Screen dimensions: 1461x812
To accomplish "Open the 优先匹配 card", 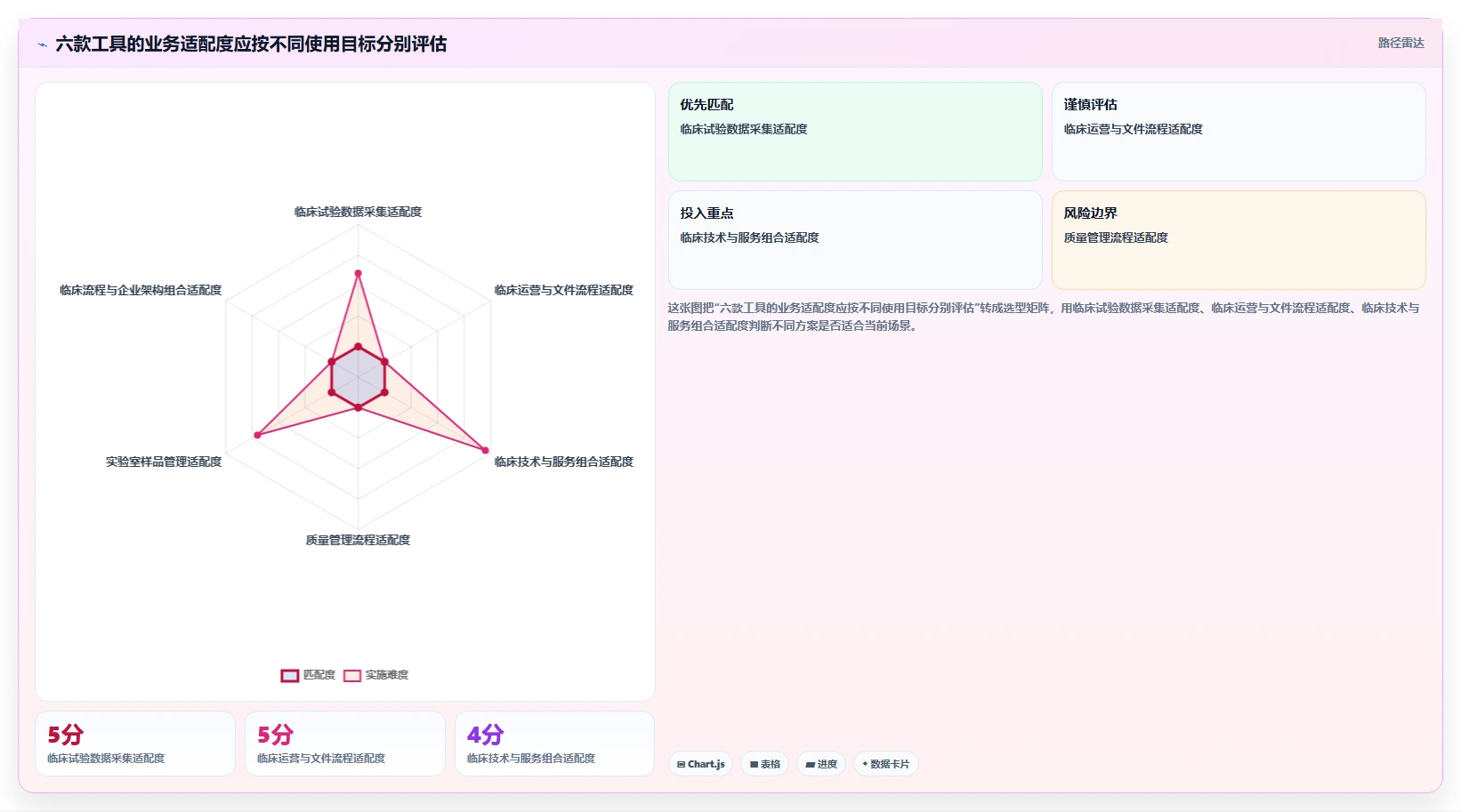I will [x=855, y=132].
